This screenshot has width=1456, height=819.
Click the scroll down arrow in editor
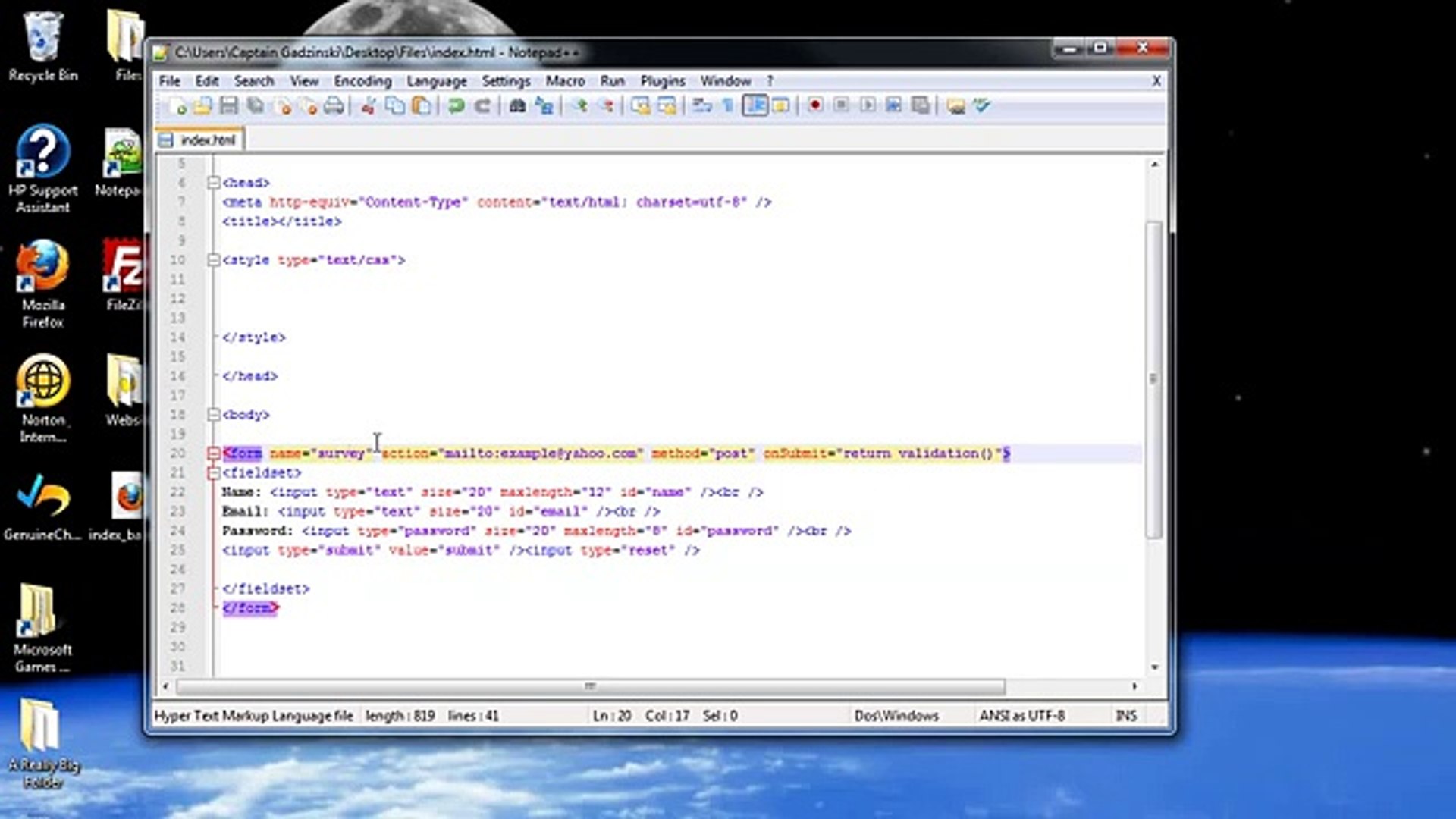[1154, 667]
